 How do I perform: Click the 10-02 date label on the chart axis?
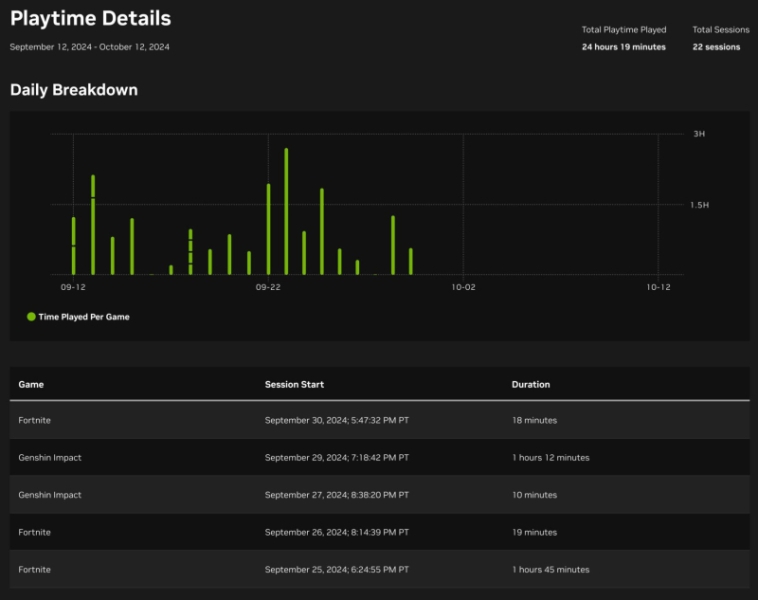(x=462, y=287)
